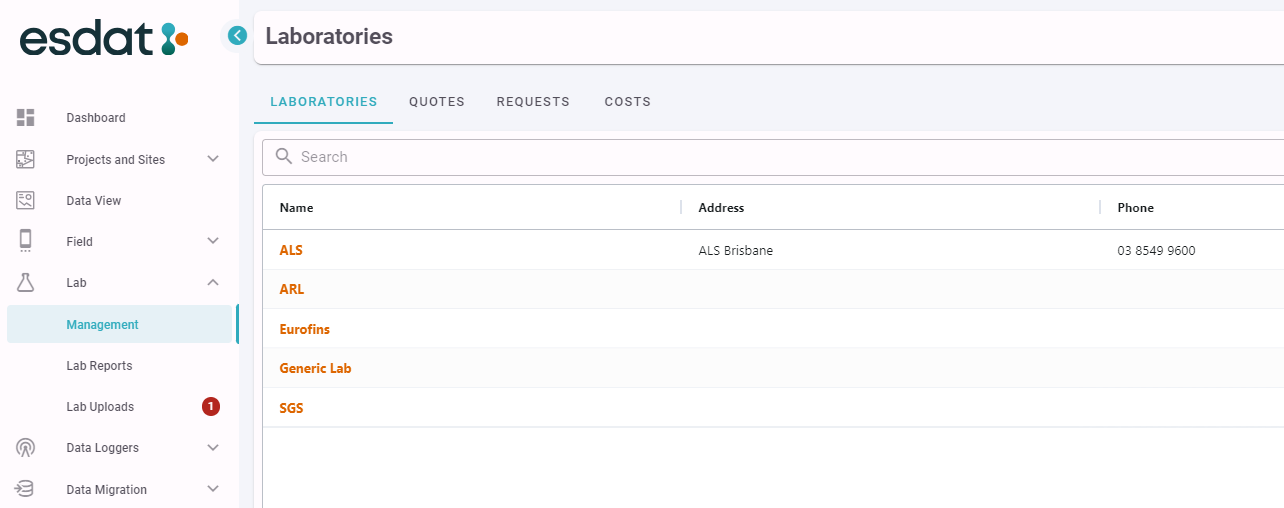Open the Eurofins laboratory link
1284x508 pixels.
(305, 329)
